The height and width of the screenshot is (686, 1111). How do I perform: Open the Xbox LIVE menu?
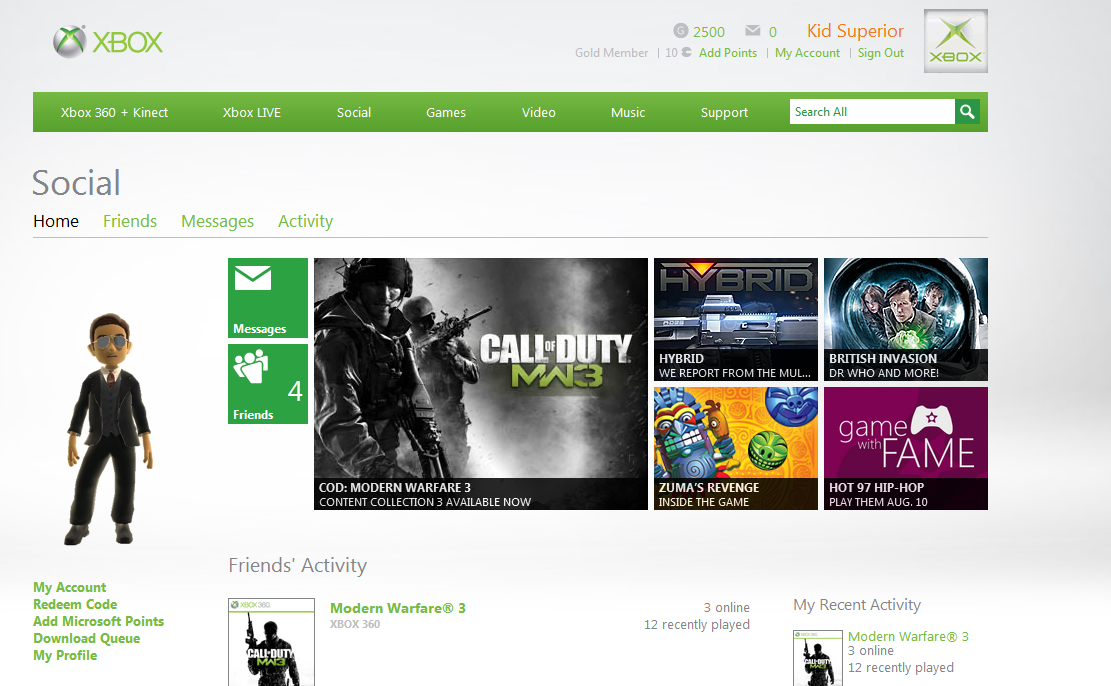point(252,112)
